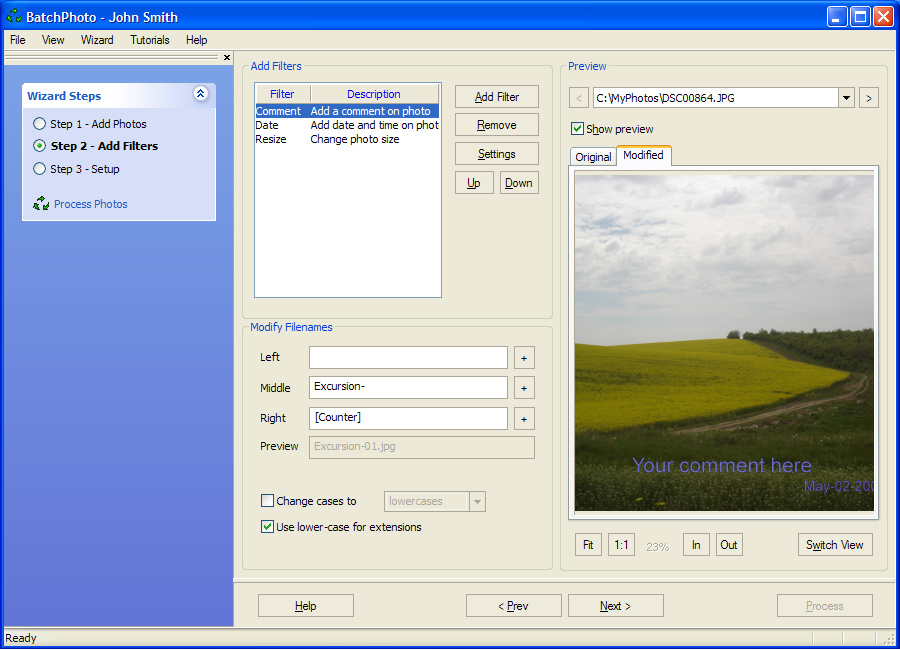Click the + button beside Left field

point(524,358)
